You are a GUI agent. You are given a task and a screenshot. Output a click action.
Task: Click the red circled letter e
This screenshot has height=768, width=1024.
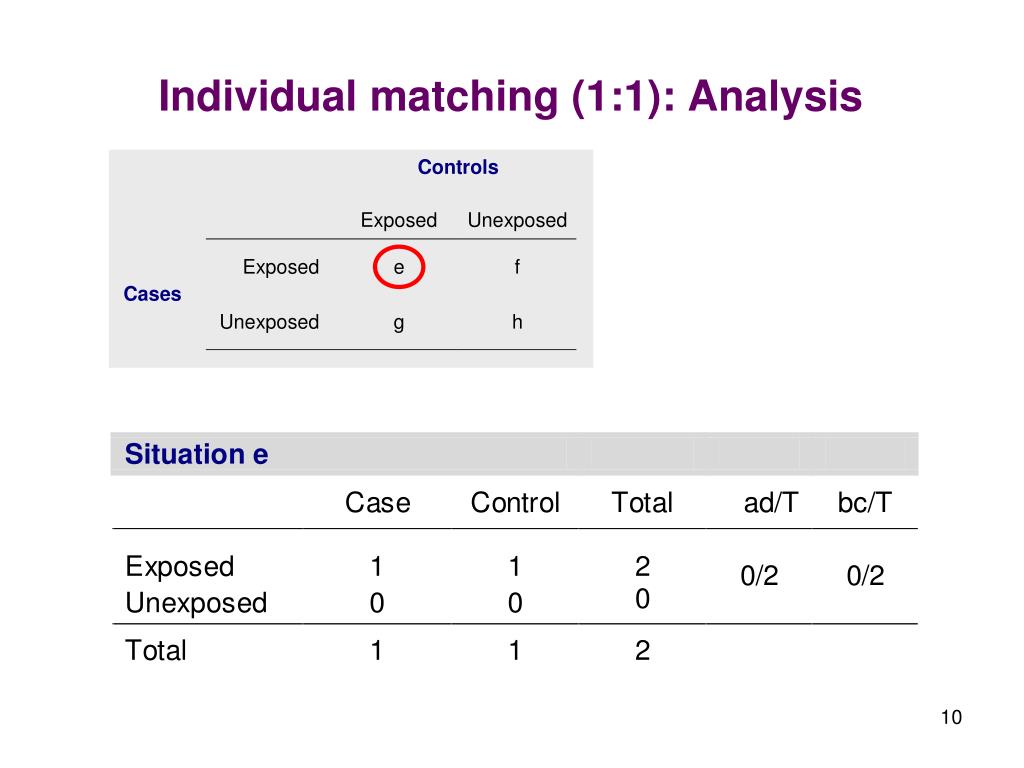point(399,266)
